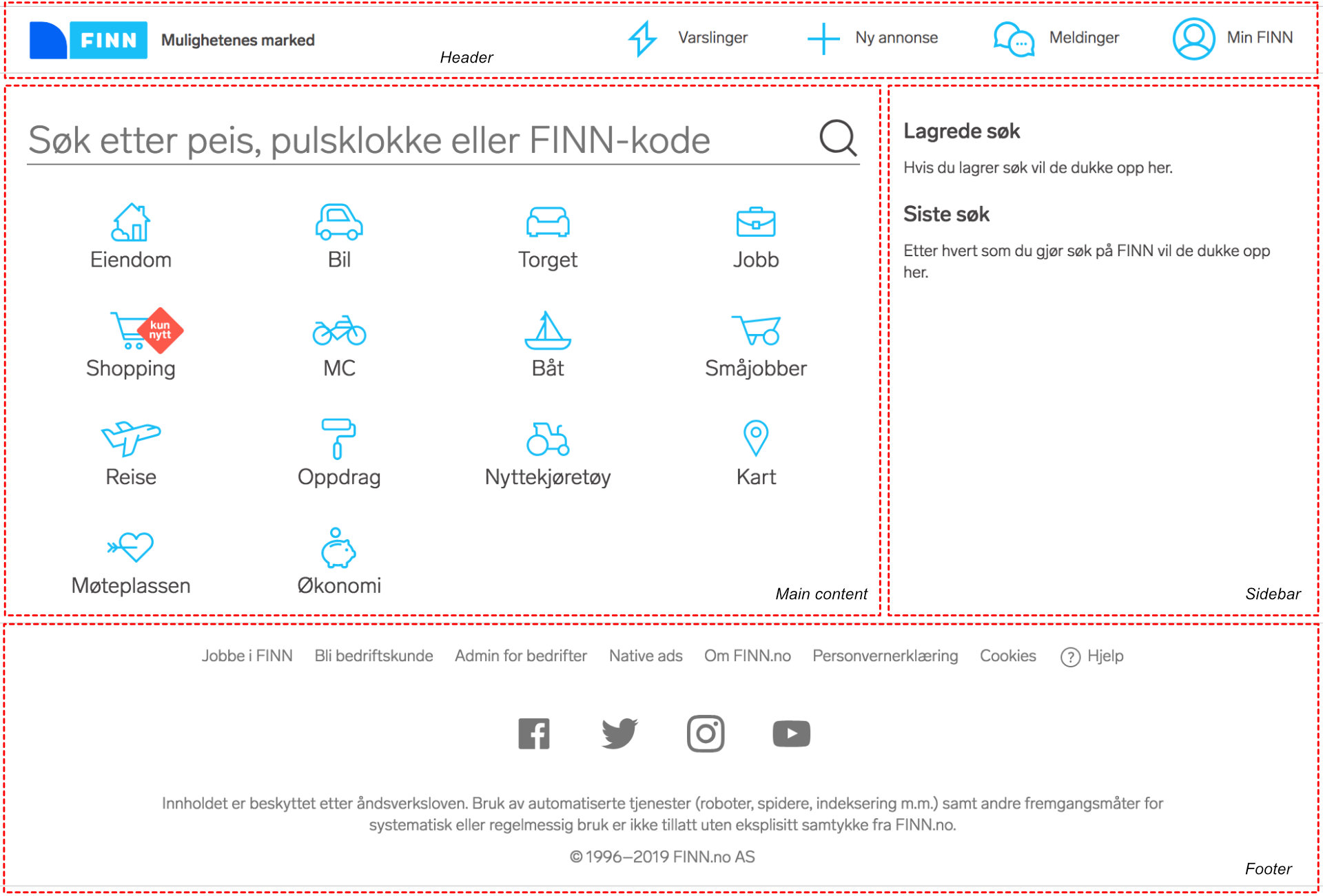Screen dimensions: 1323x896
Task: Open the Instagram icon in footer
Action: click(706, 733)
